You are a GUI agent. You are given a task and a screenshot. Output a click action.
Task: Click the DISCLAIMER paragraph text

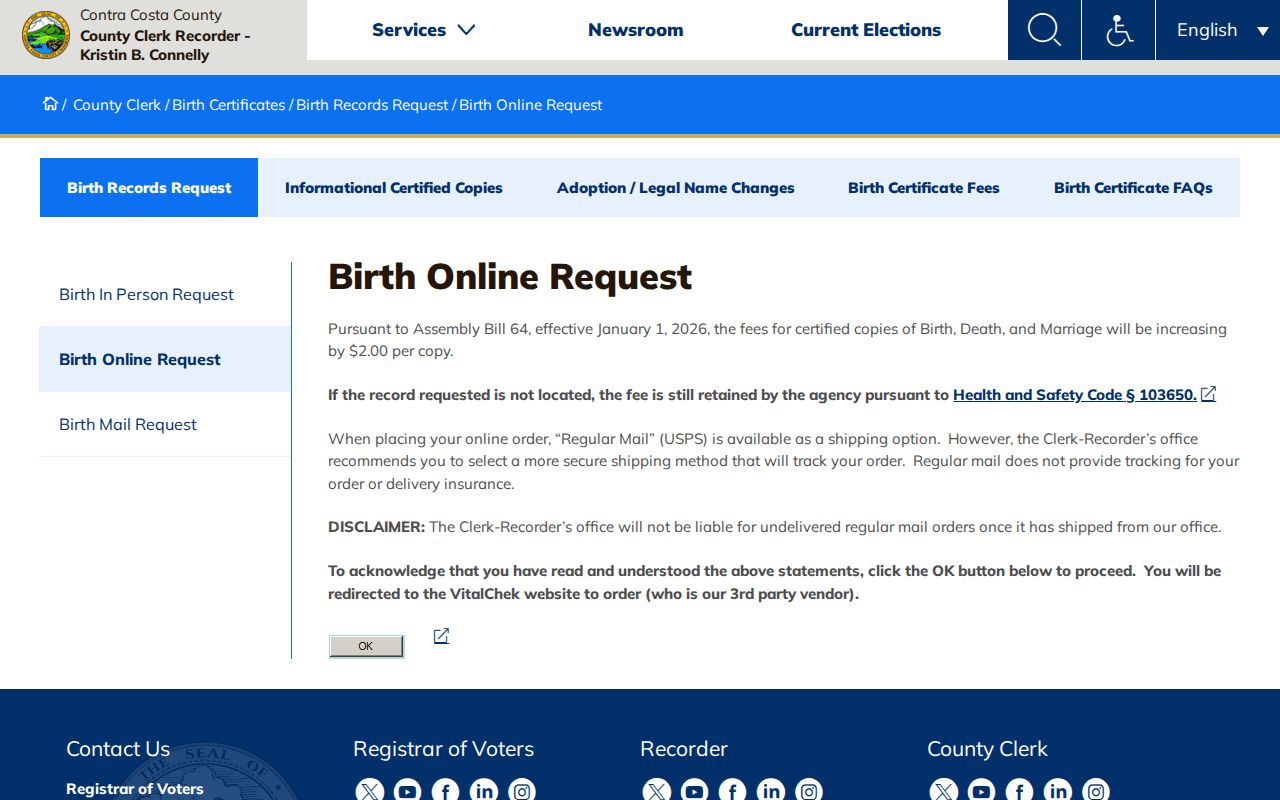tap(775, 527)
